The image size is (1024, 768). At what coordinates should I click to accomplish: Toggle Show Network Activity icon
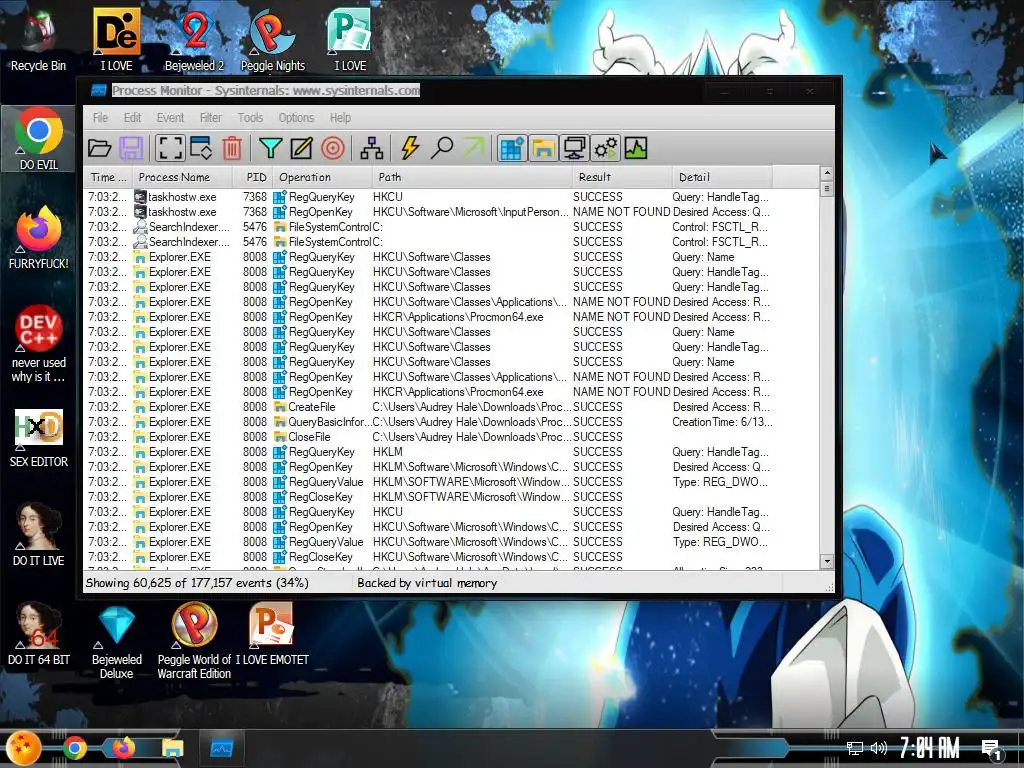[x=575, y=148]
